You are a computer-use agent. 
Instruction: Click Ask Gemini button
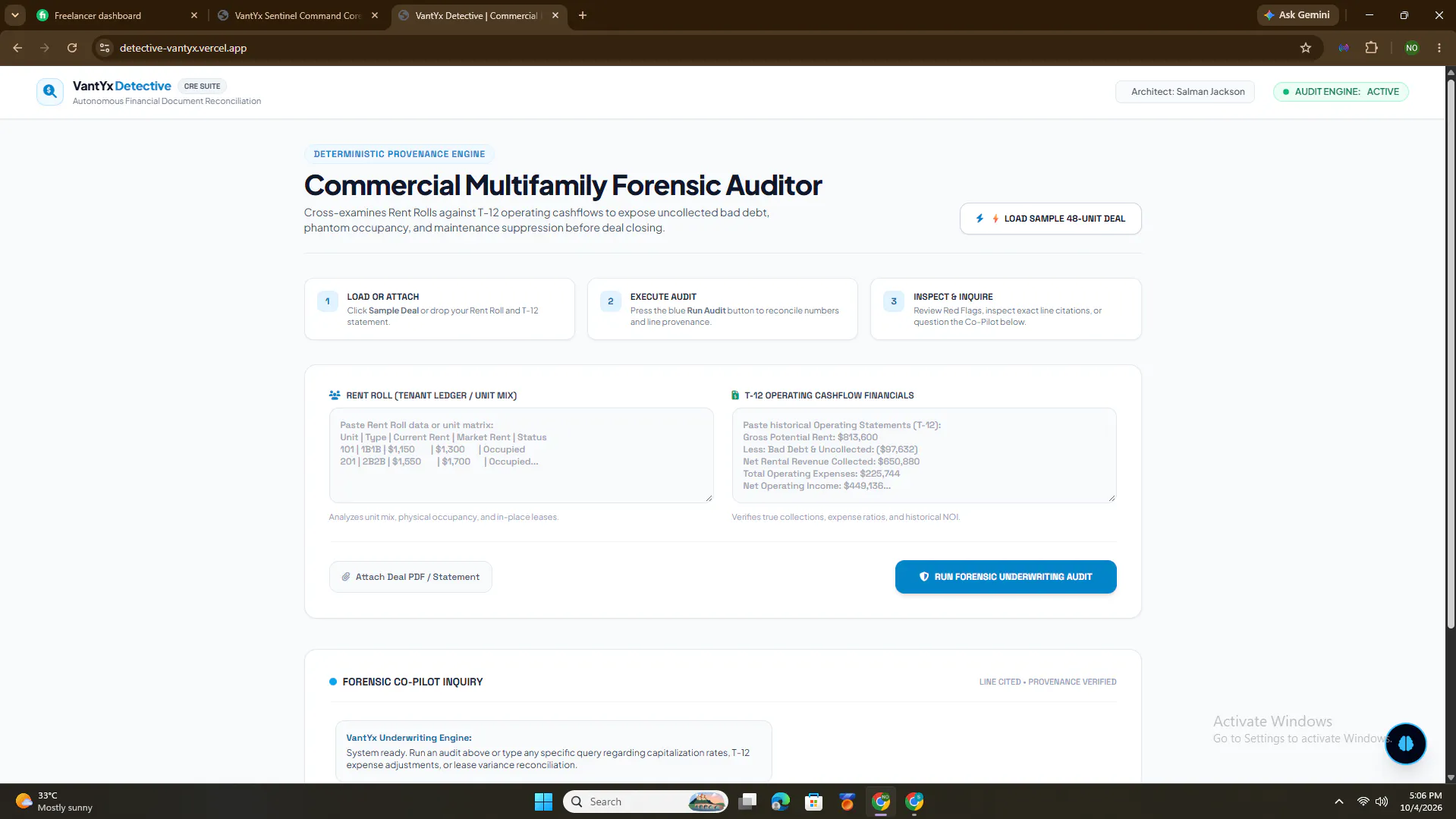1297,15
